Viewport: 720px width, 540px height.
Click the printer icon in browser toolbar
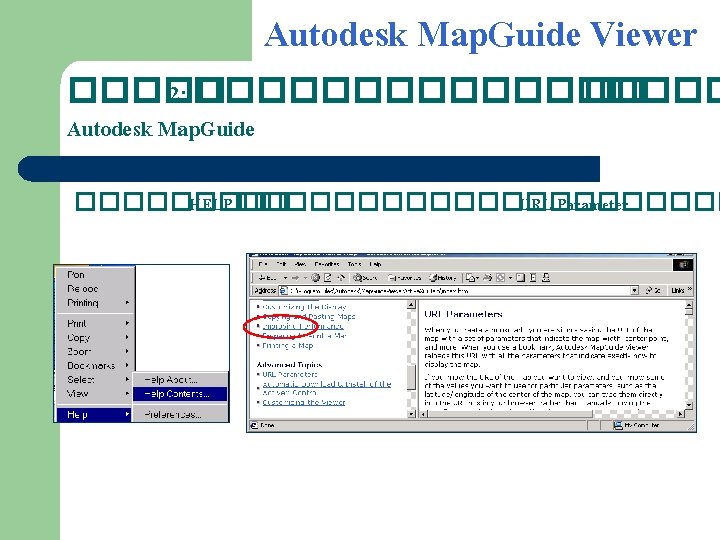point(488,278)
